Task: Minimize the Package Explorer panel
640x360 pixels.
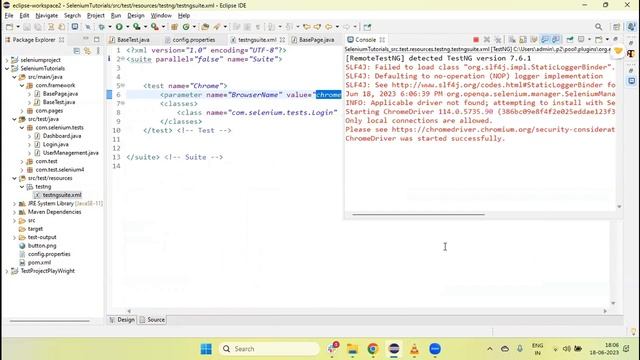Action: tap(86, 39)
